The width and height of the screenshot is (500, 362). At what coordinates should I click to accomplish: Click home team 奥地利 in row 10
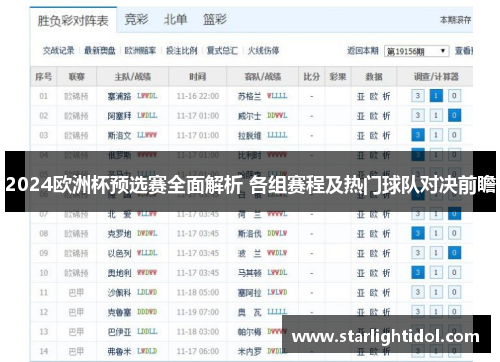[x=119, y=273]
